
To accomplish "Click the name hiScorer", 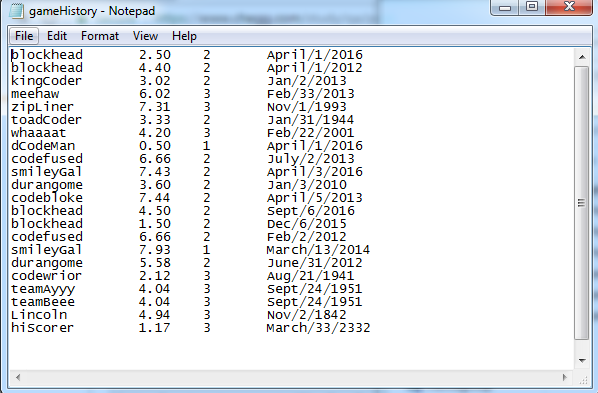I will click(x=42, y=328).
